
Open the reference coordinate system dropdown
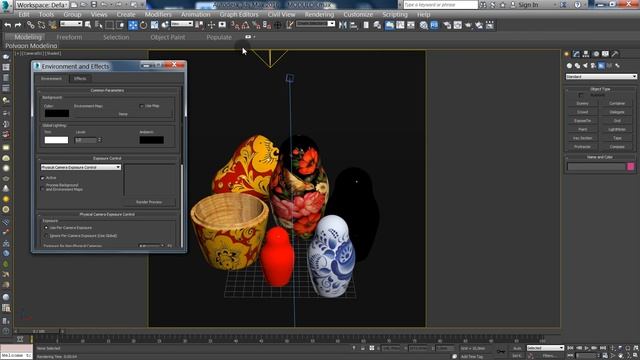(x=182, y=24)
